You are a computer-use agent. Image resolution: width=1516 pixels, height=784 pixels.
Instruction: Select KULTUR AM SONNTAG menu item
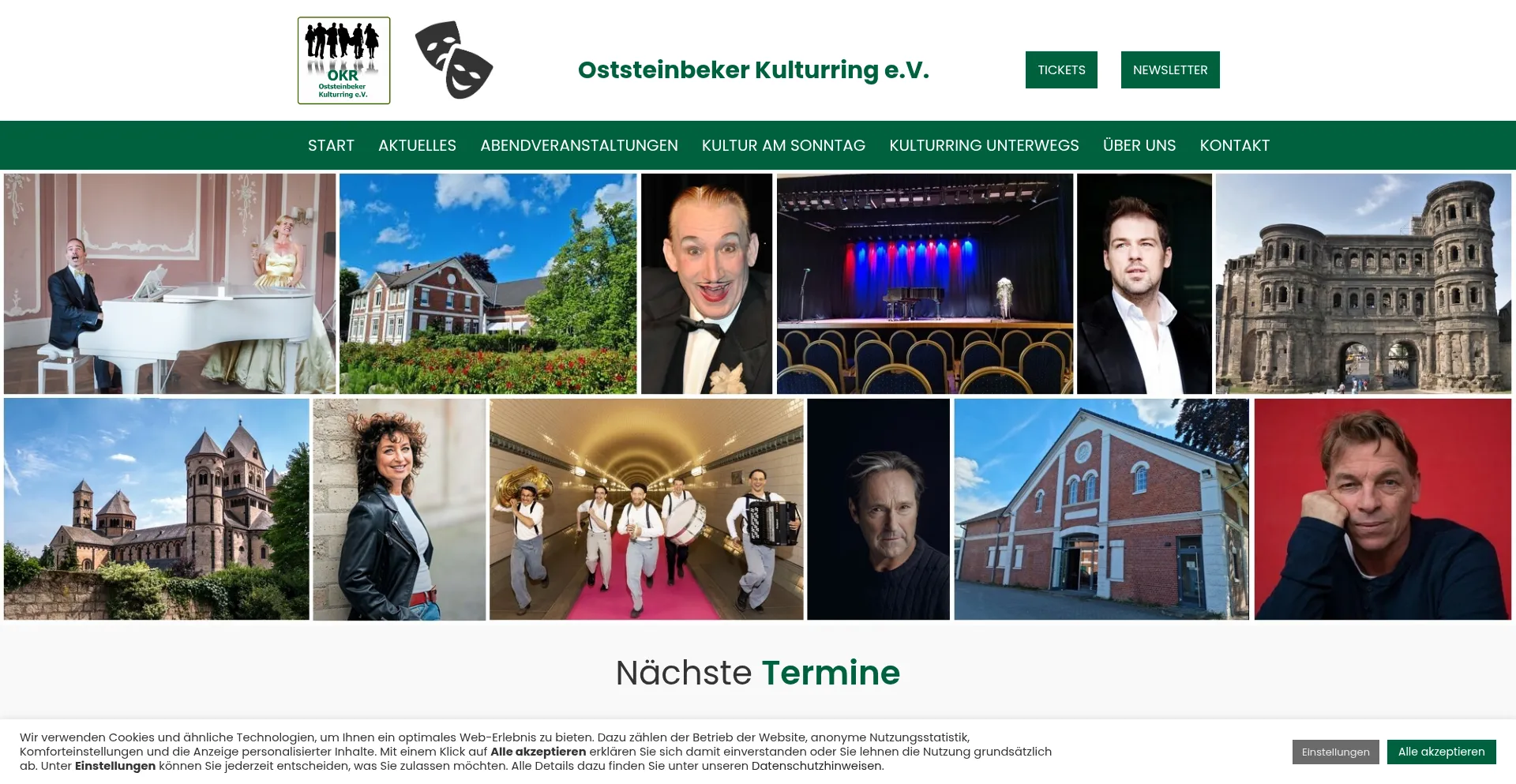point(783,145)
